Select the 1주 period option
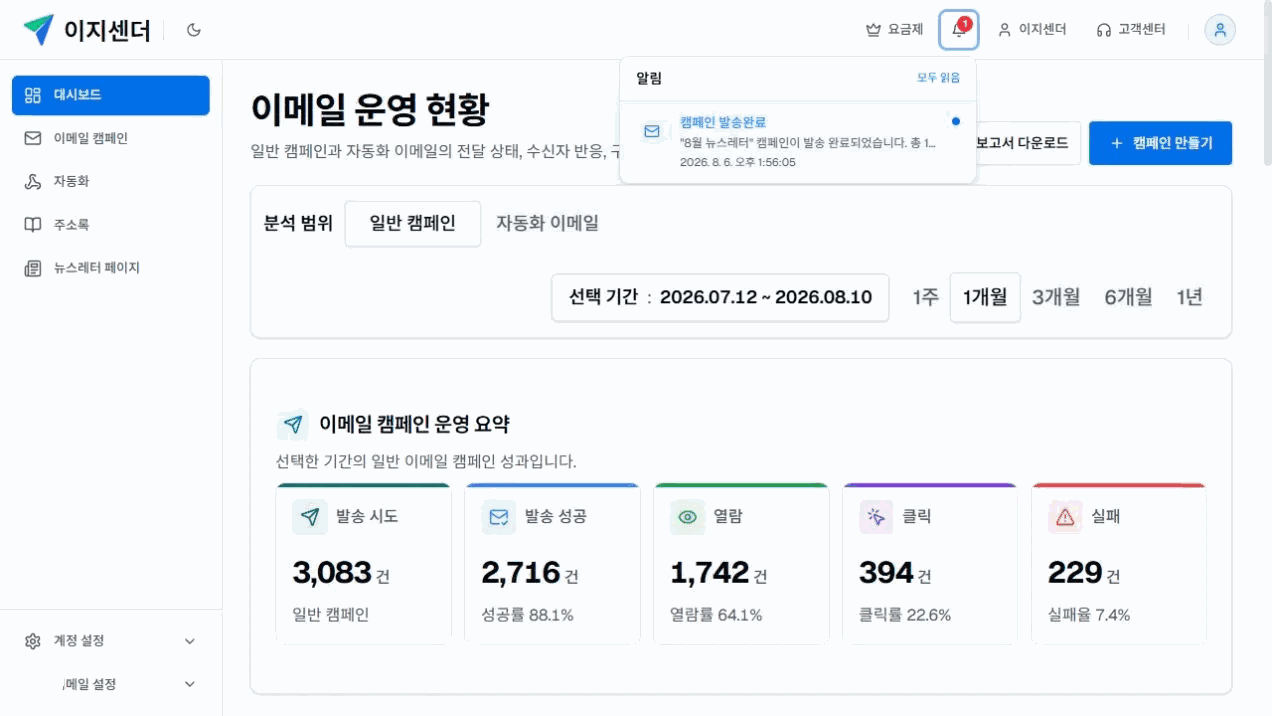This screenshot has width=1272, height=716. tap(925, 297)
